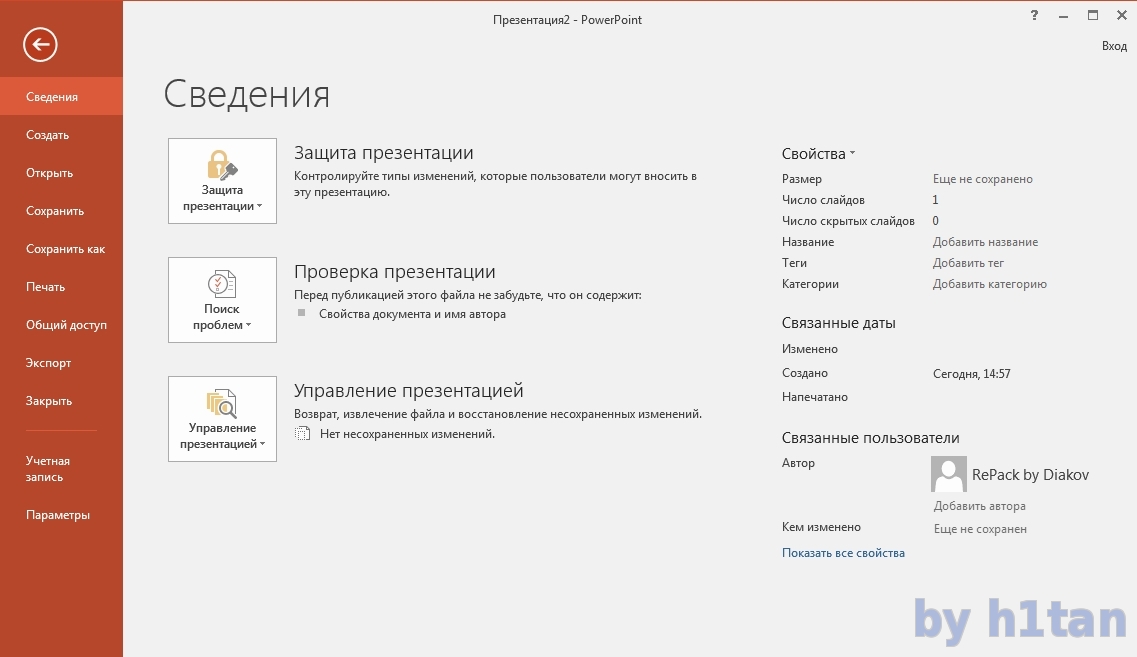Click the Добавить тег field
Viewport: 1137px width, 657px height.
[x=968, y=263]
